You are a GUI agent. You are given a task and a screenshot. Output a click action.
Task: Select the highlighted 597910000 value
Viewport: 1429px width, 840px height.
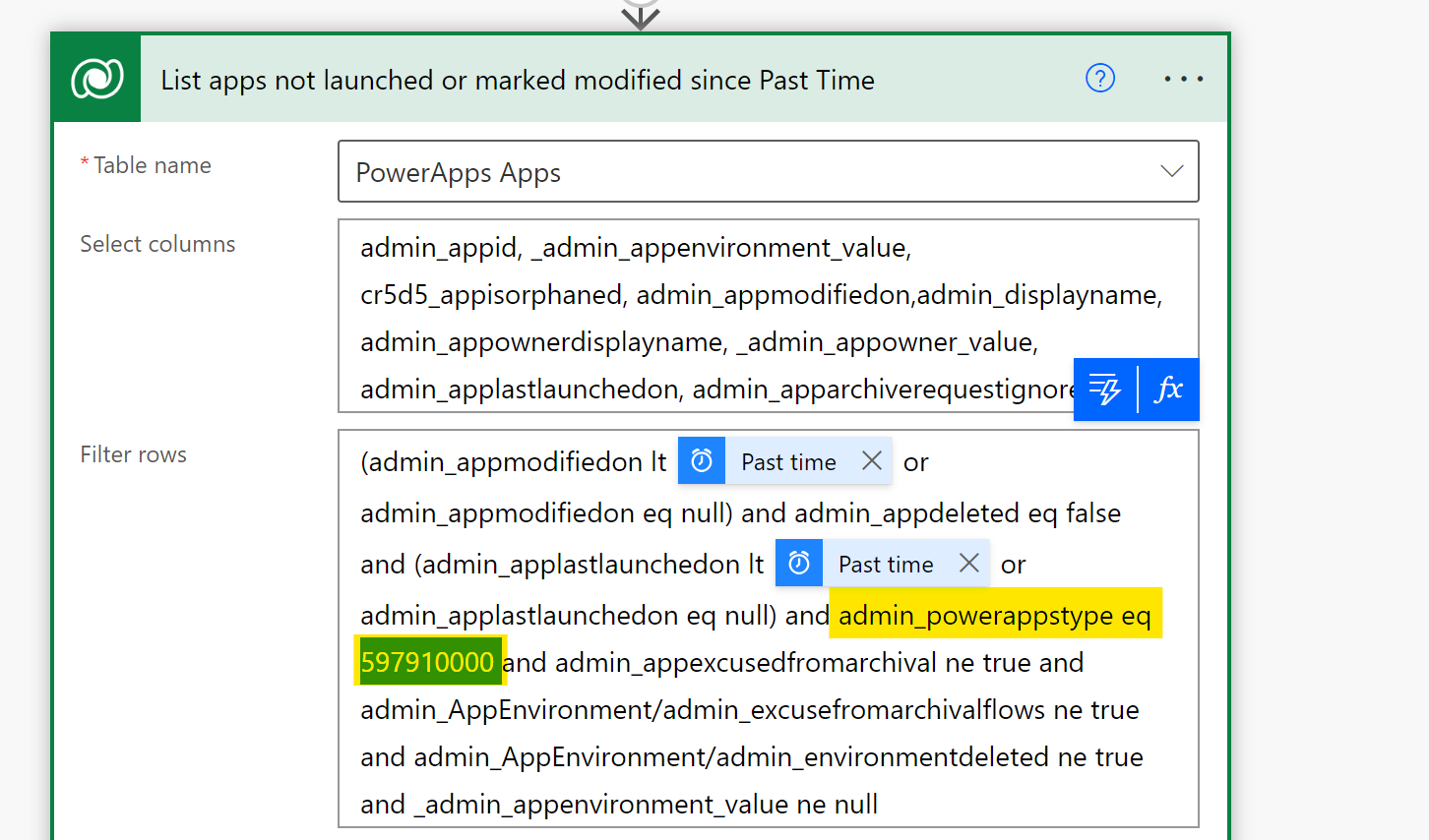click(x=429, y=661)
